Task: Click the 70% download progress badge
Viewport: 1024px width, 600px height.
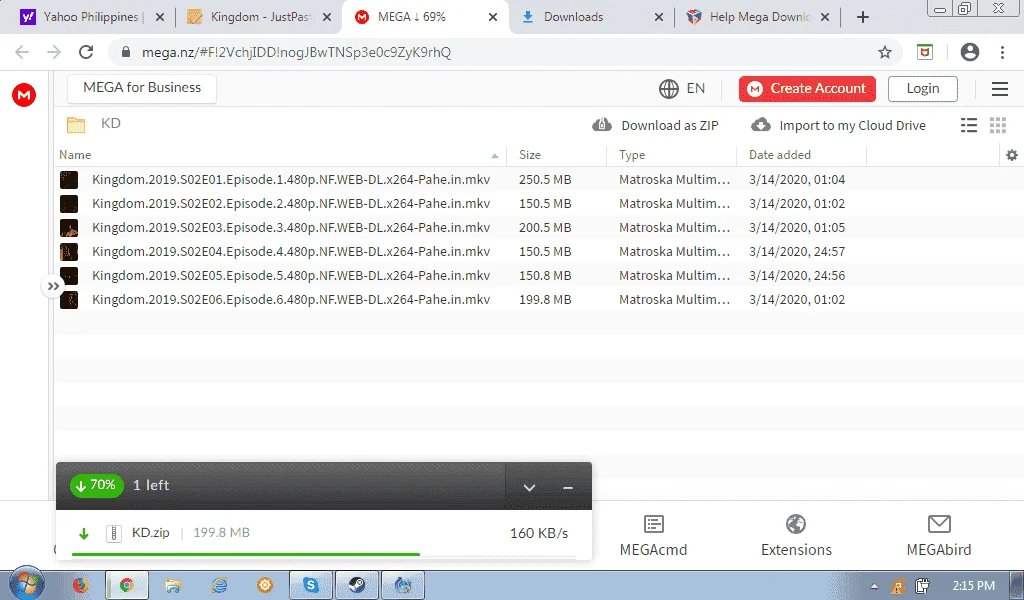Action: (97, 485)
